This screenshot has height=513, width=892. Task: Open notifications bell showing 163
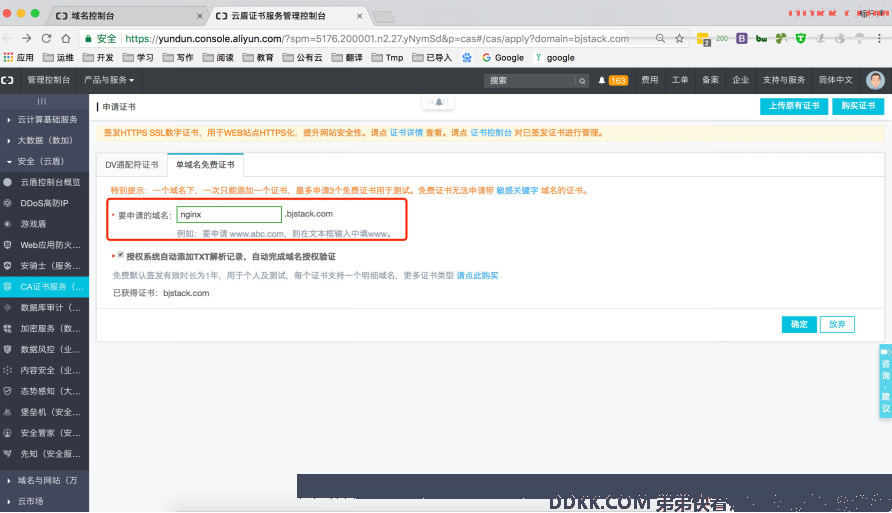[x=612, y=80]
